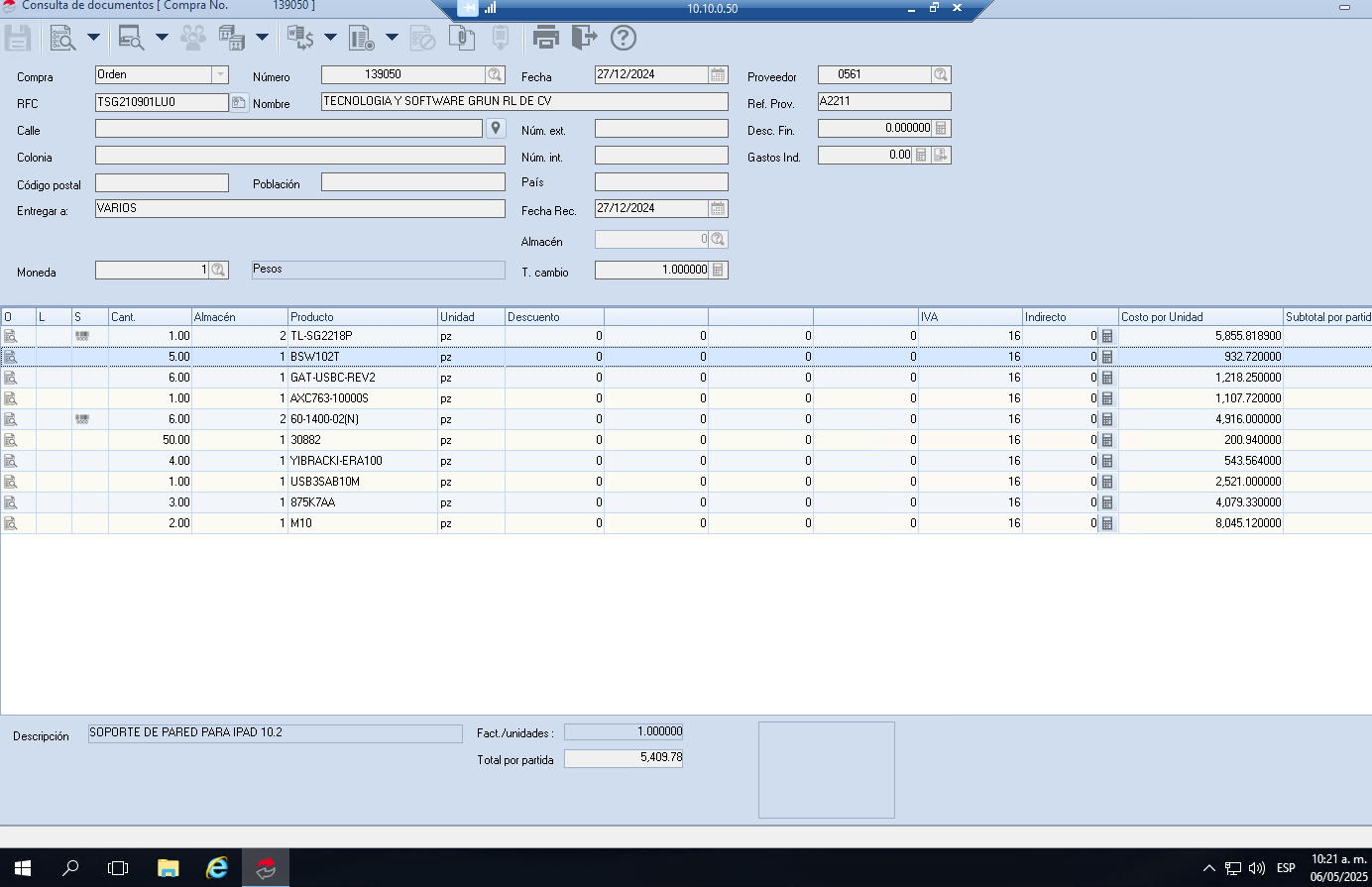Viewport: 1372px width, 887px height.
Task: Open calculator for Gastos Ind. field
Action: (921, 156)
